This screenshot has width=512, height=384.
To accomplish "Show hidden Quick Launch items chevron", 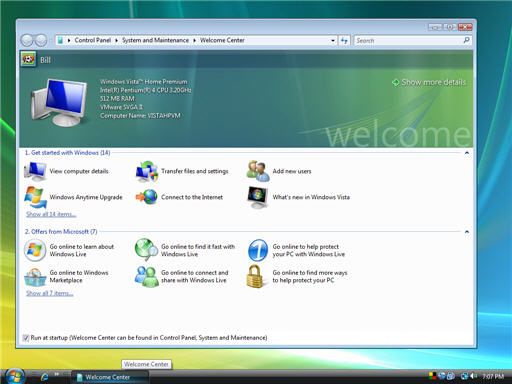I will [57, 374].
